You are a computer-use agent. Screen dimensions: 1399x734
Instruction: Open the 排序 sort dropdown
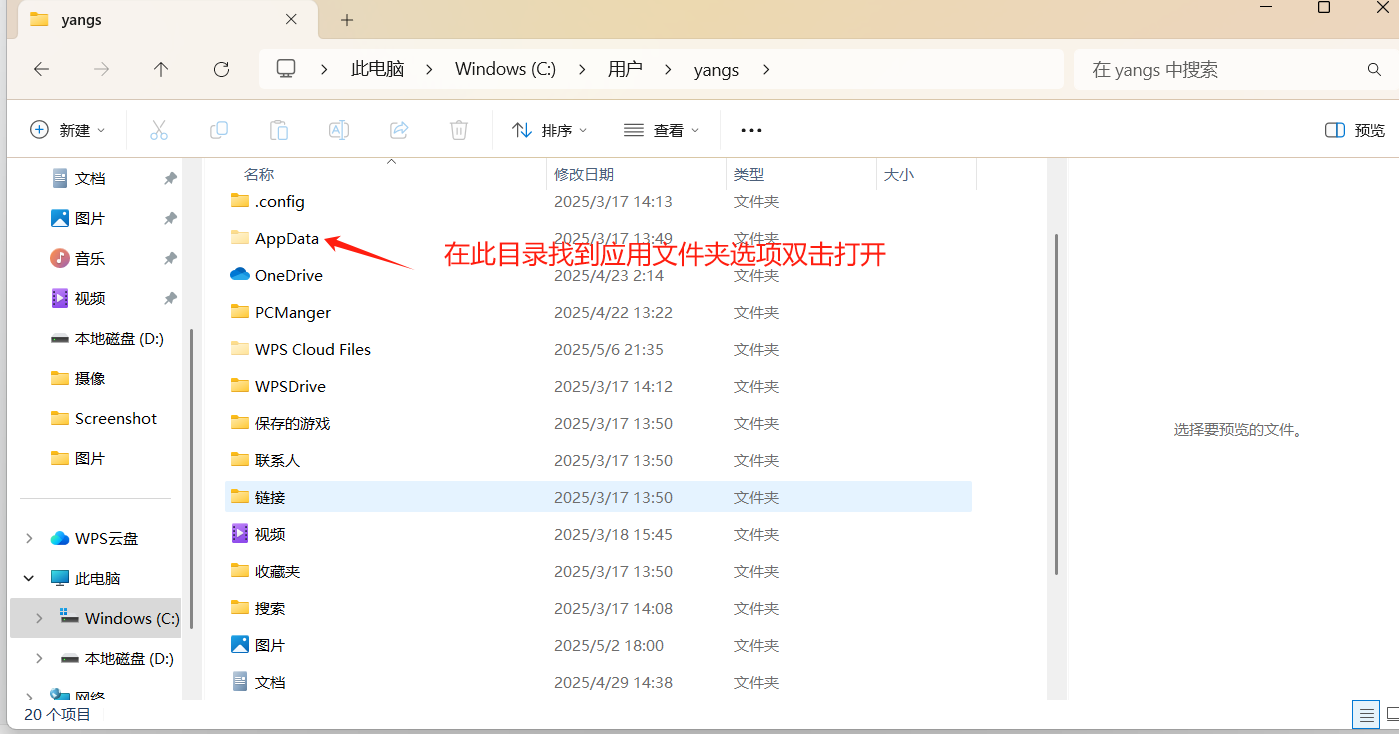(548, 130)
